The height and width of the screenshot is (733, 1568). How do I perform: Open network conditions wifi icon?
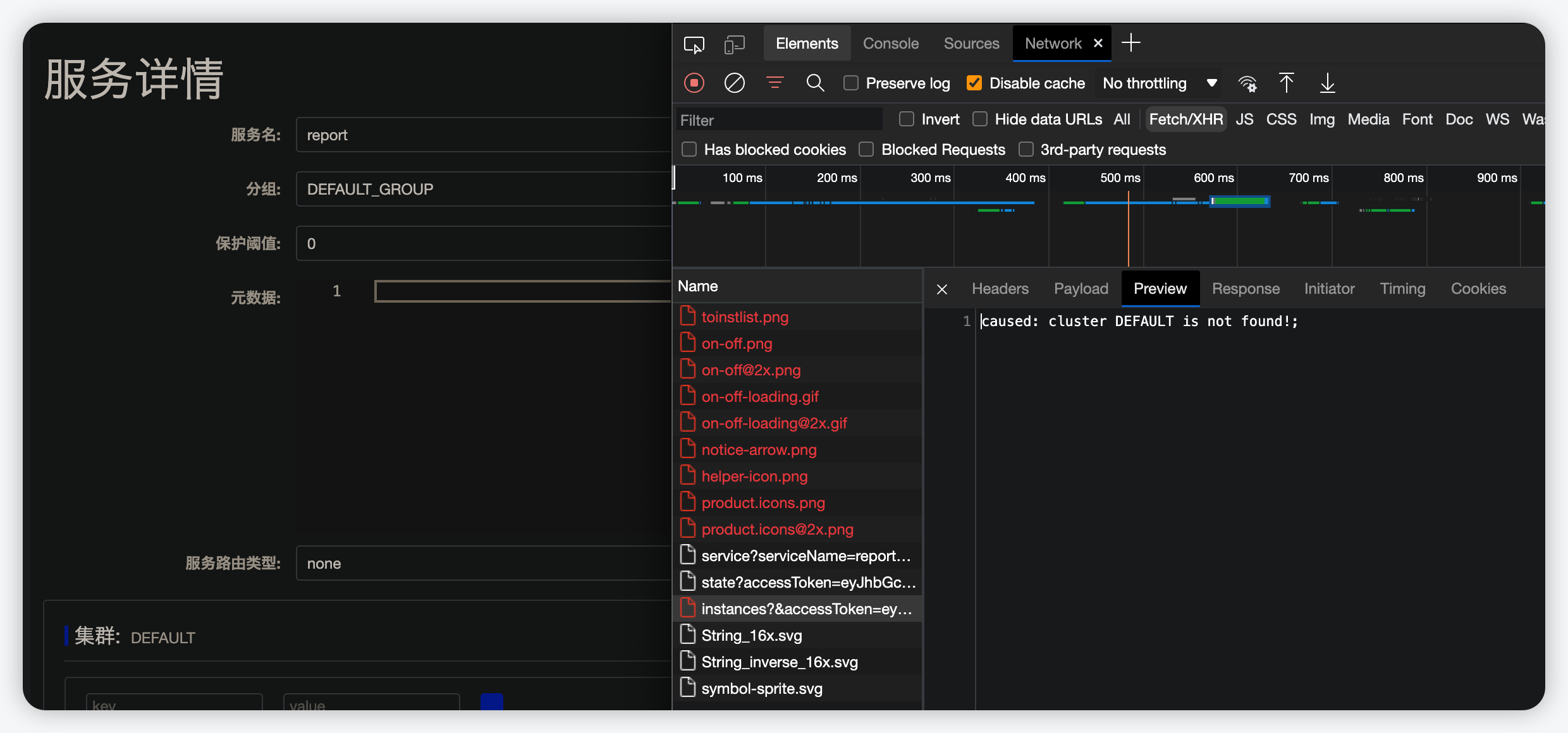[x=1247, y=83]
